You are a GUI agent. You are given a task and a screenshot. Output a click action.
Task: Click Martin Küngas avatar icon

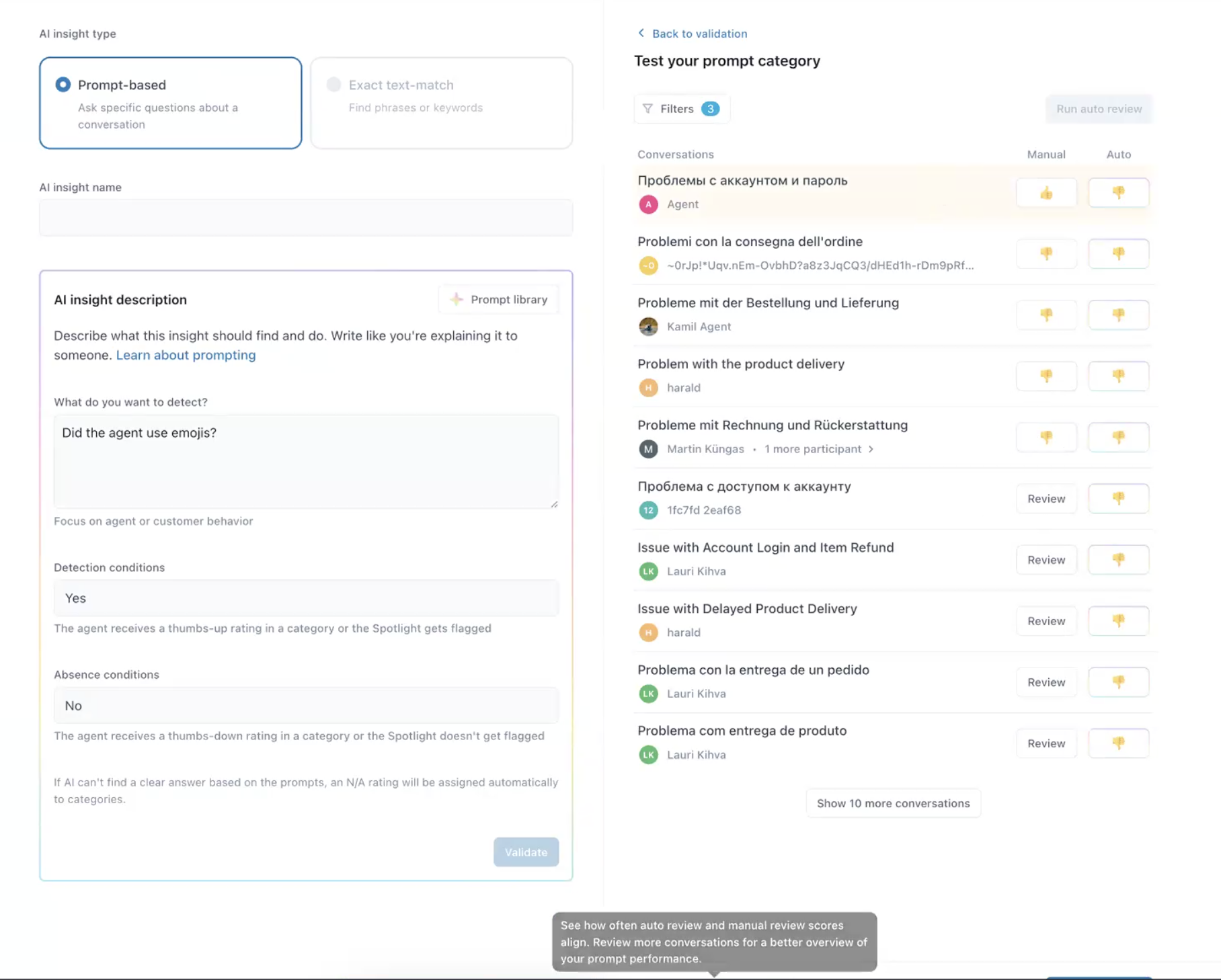648,449
